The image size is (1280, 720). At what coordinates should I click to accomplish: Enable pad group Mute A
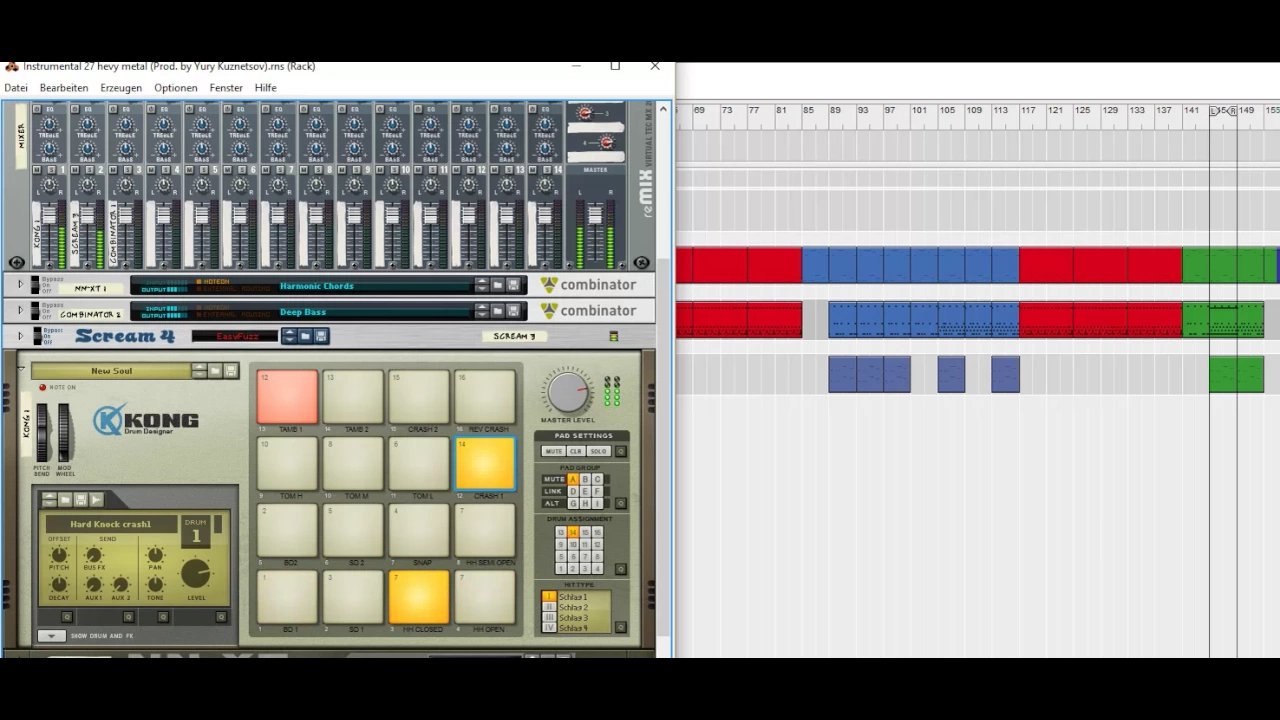point(573,478)
